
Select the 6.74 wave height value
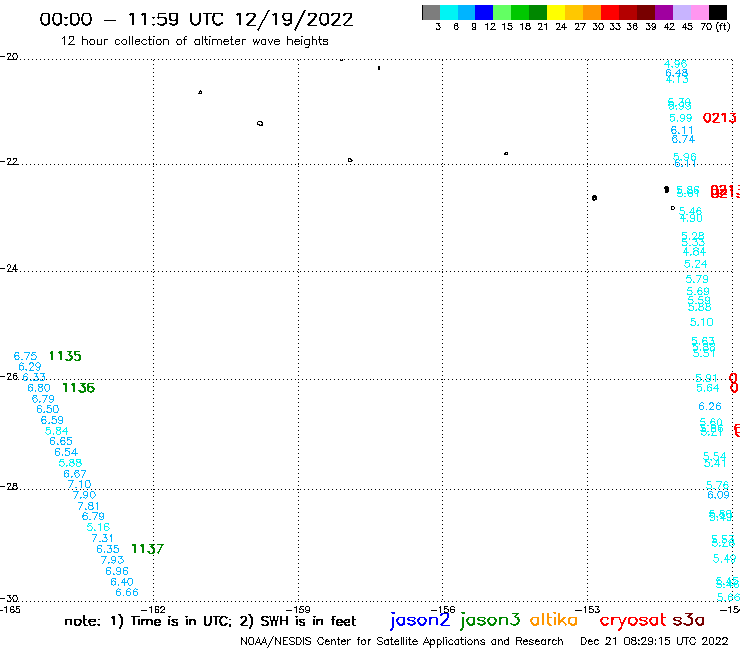pos(683,139)
